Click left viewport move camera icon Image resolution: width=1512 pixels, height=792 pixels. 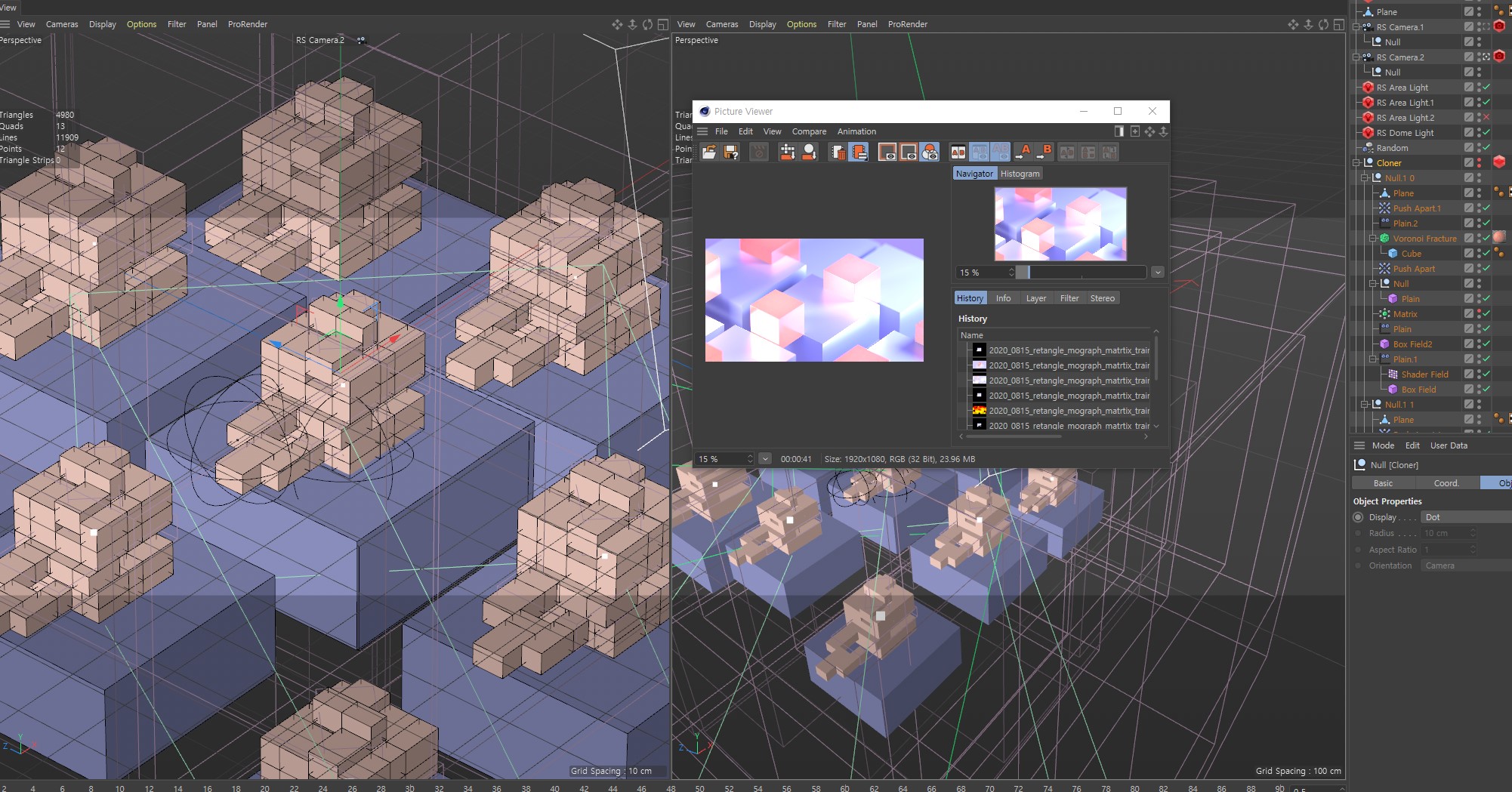pyautogui.click(x=617, y=24)
